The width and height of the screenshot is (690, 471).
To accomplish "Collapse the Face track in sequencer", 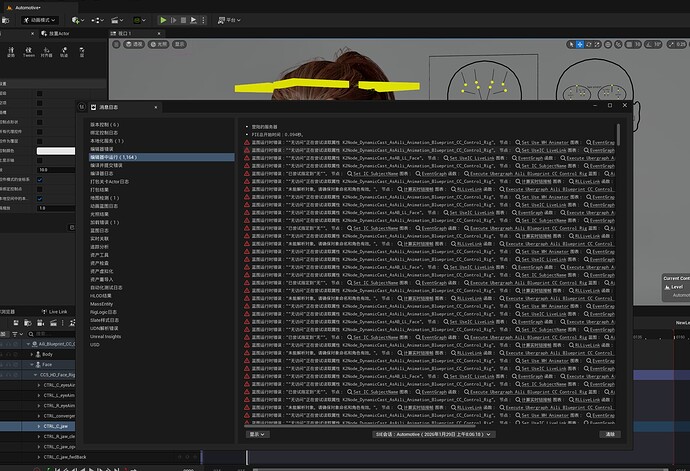I will pos(32,364).
